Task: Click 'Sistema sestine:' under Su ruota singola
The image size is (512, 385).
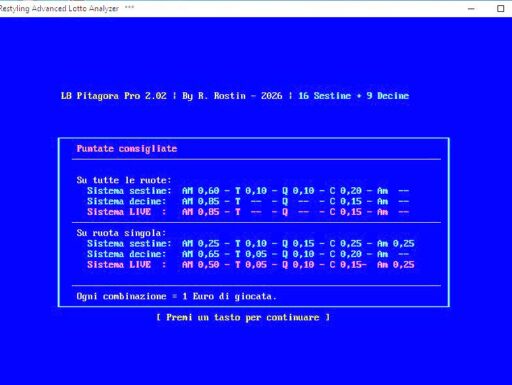Action: [x=129, y=244]
